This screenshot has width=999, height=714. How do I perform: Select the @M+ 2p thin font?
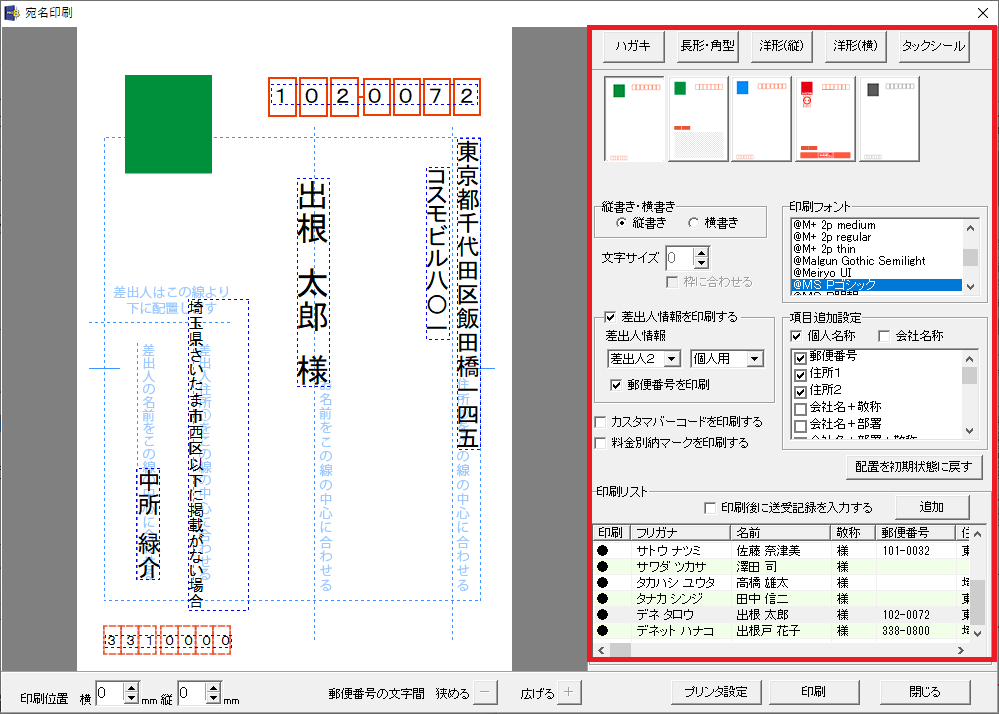[876, 249]
